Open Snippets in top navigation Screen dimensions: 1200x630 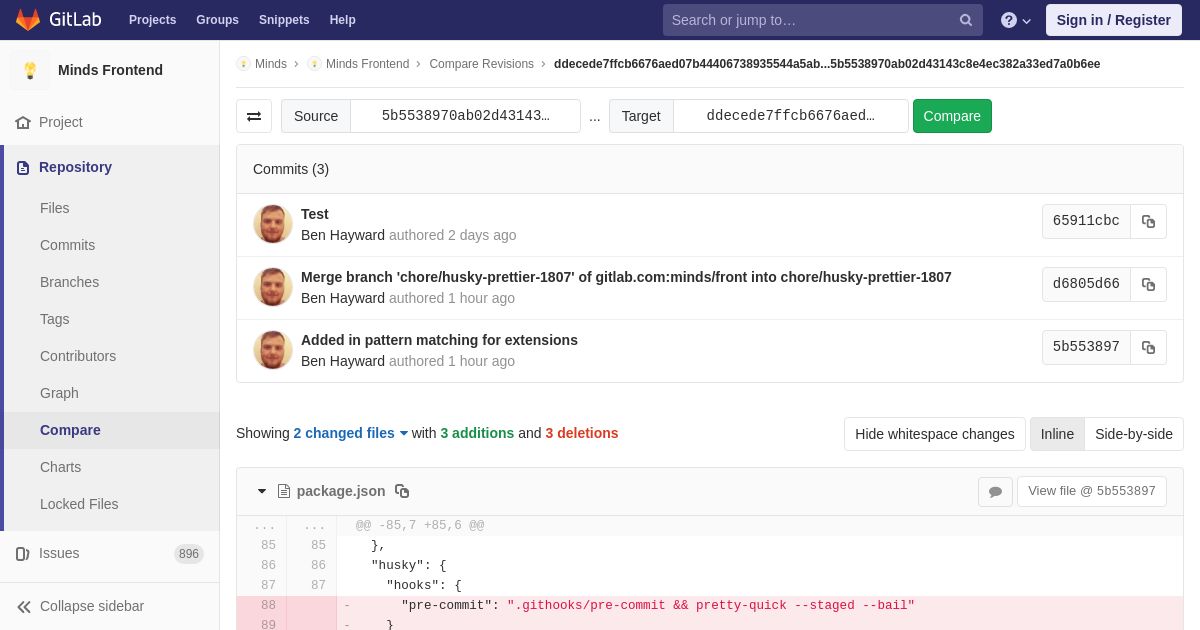(284, 20)
